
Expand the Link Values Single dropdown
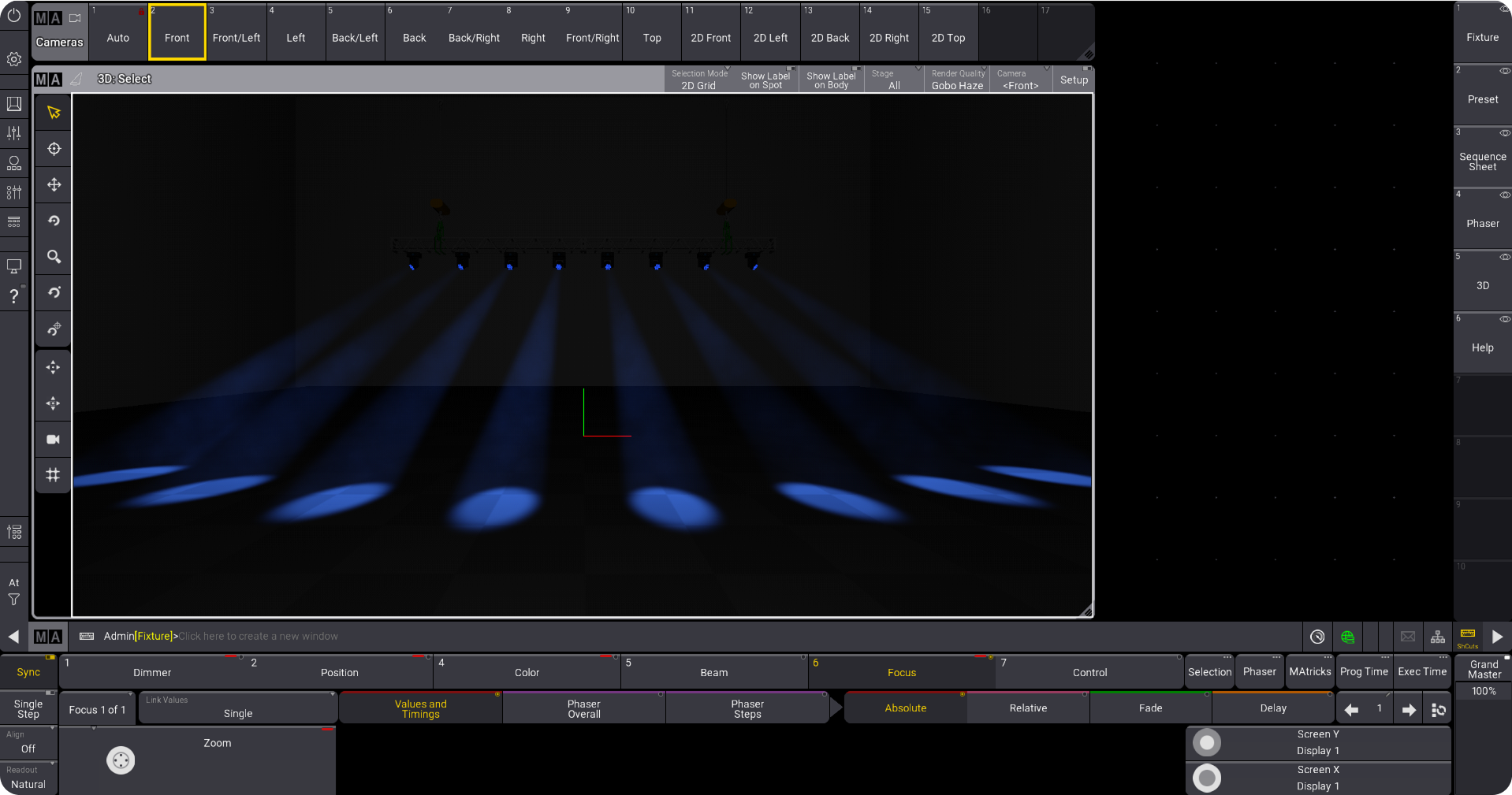tap(237, 708)
